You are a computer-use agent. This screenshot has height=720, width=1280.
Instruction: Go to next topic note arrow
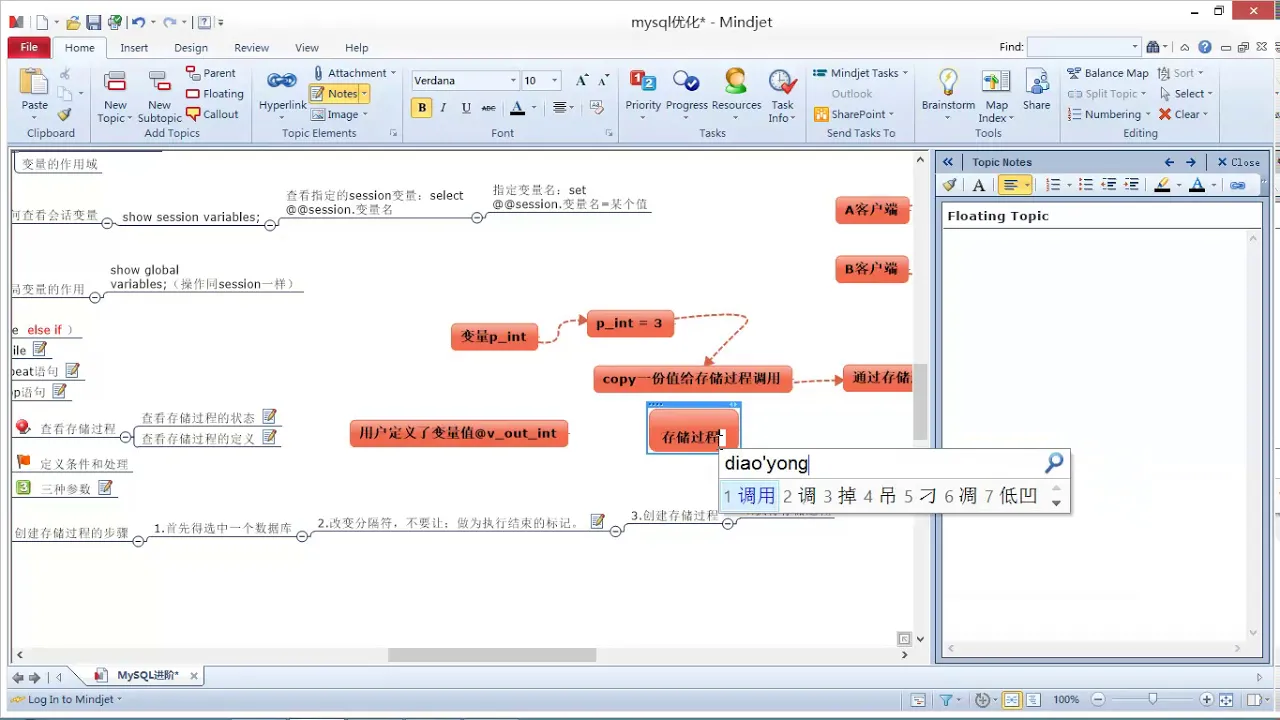(1190, 162)
